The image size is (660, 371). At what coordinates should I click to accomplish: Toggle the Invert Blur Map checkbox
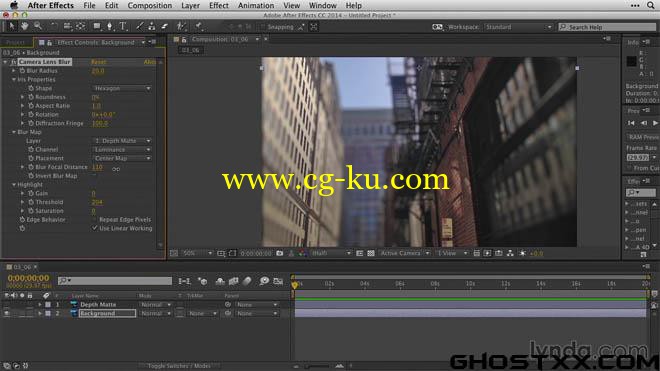click(94, 176)
